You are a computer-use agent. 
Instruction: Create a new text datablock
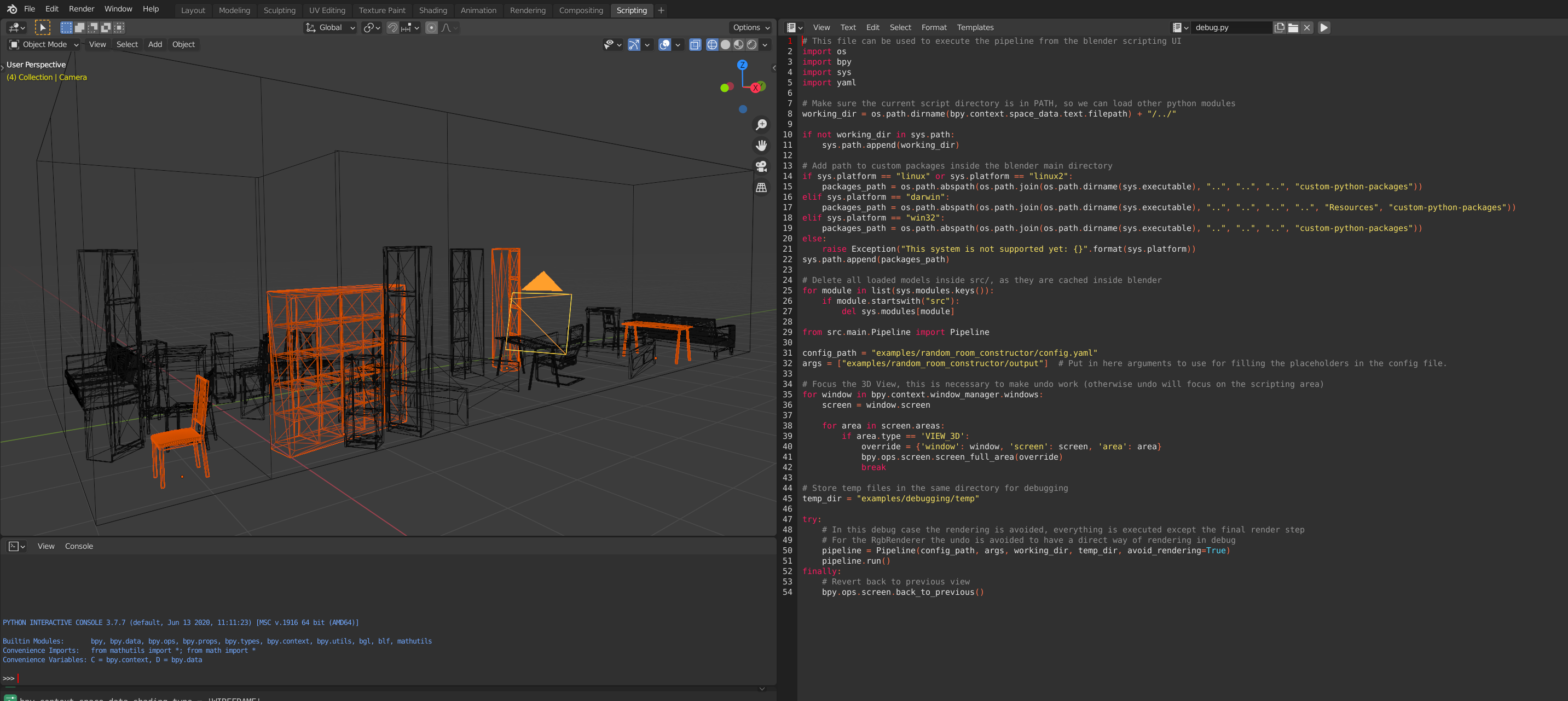(1278, 27)
